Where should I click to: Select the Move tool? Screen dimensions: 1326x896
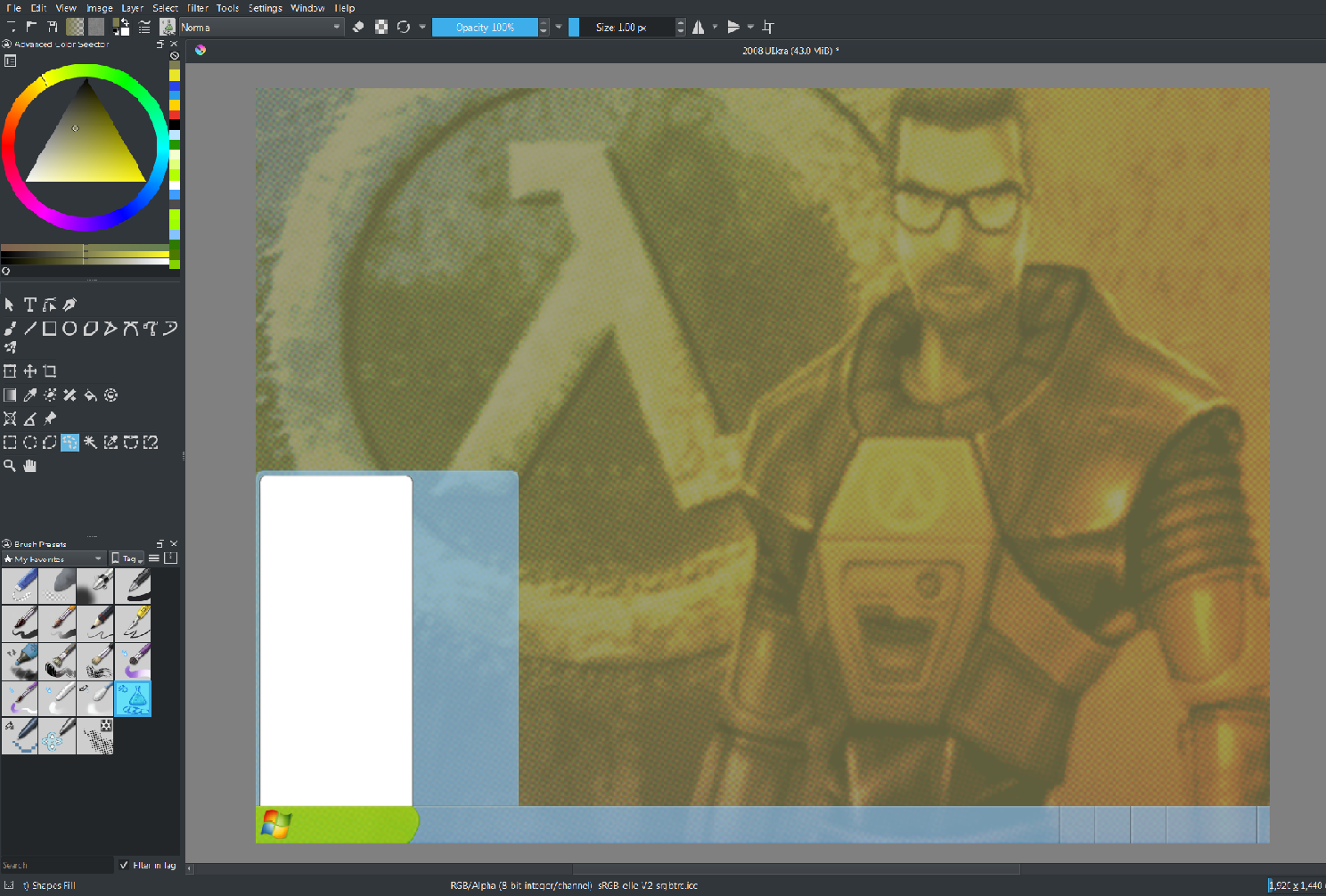click(x=29, y=371)
